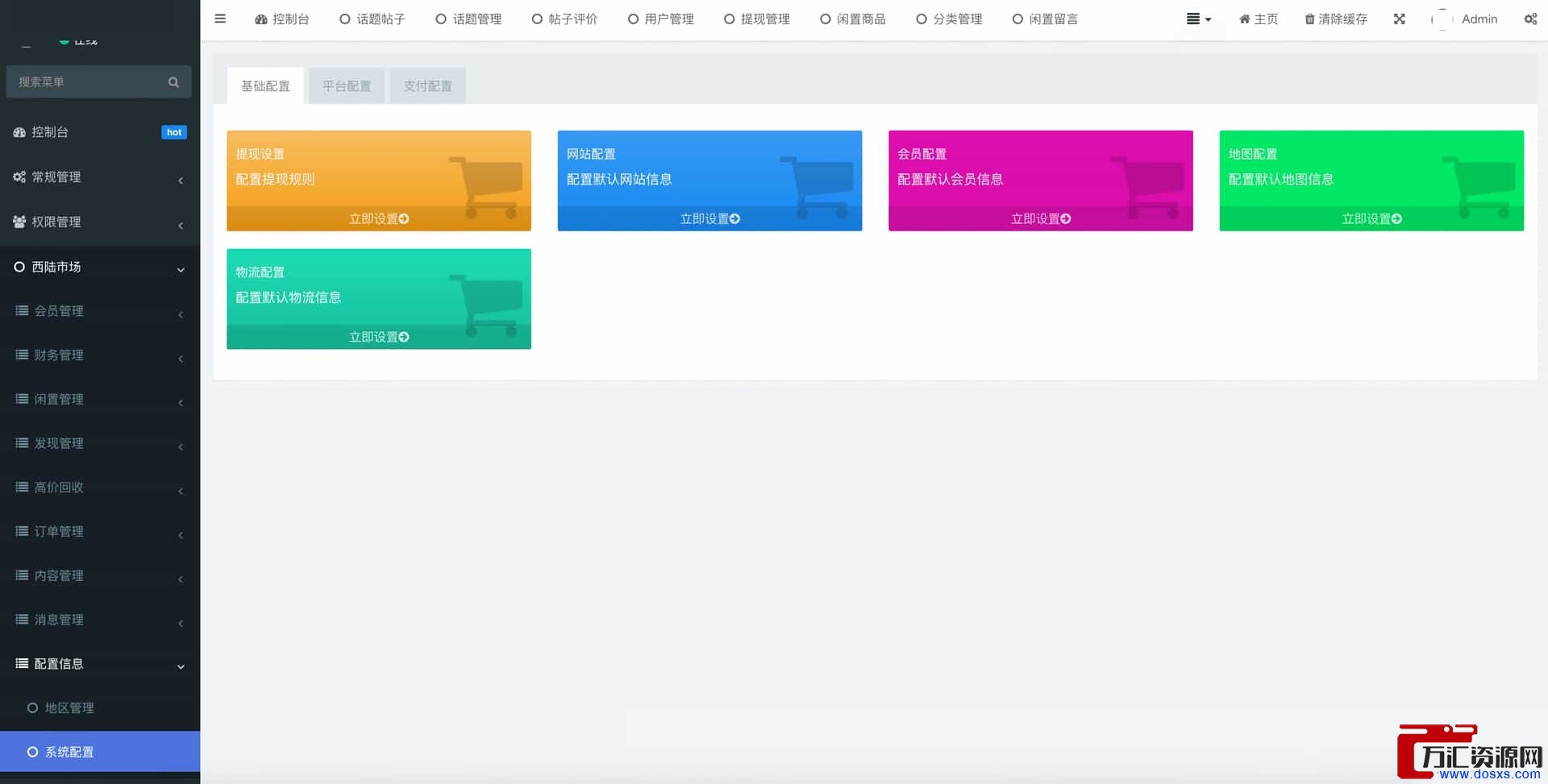1548x784 pixels.
Task: Select 系统配置 in the sidebar
Action: pos(100,752)
